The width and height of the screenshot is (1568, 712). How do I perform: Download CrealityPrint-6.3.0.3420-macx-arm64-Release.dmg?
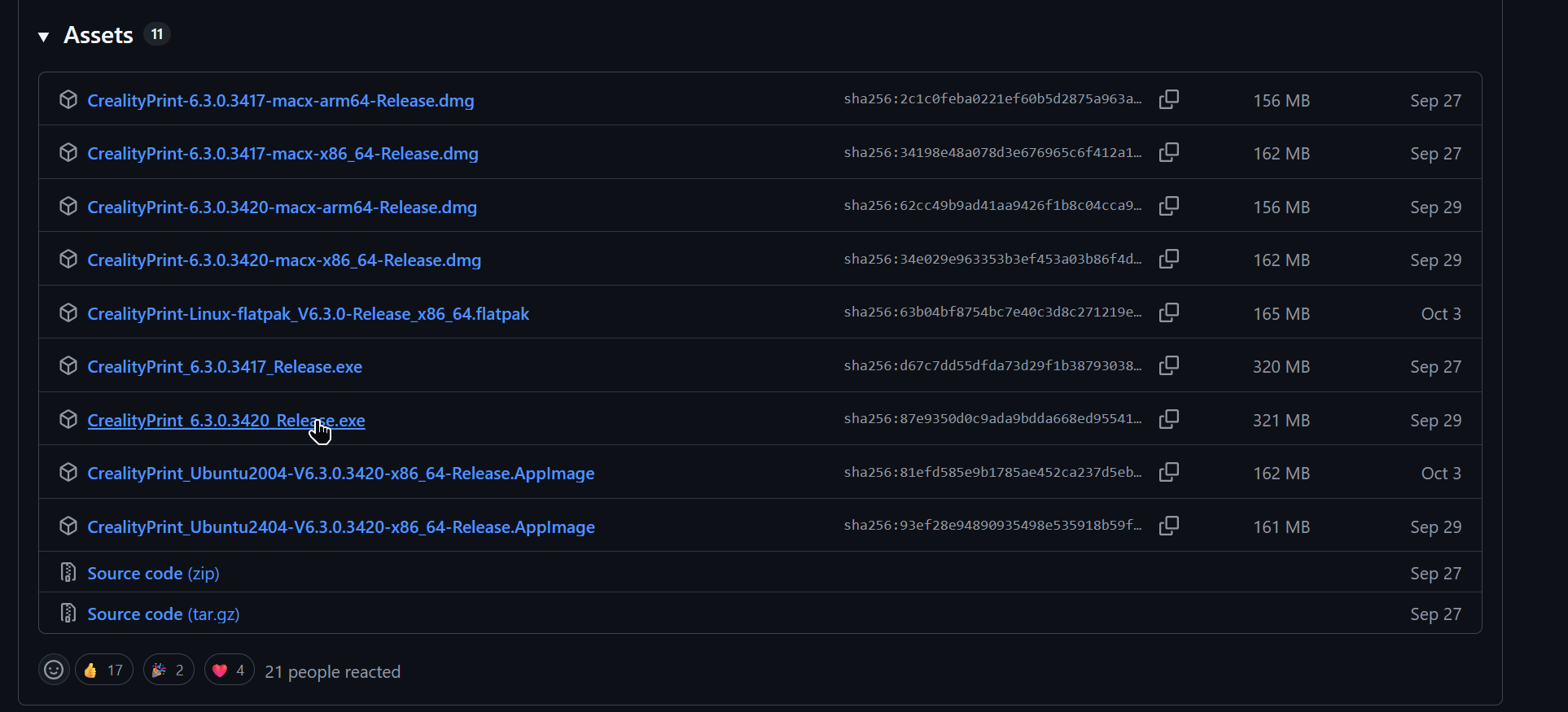click(x=282, y=207)
